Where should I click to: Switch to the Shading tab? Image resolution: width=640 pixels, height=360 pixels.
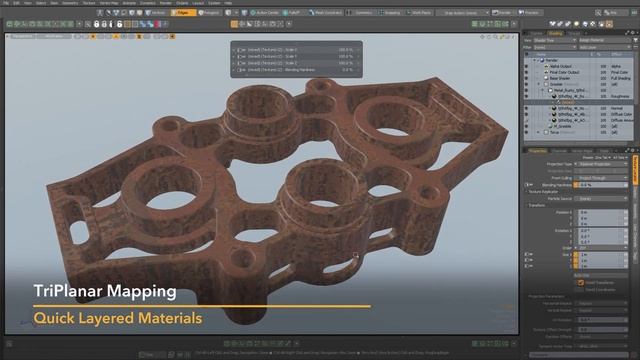pyautogui.click(x=556, y=33)
